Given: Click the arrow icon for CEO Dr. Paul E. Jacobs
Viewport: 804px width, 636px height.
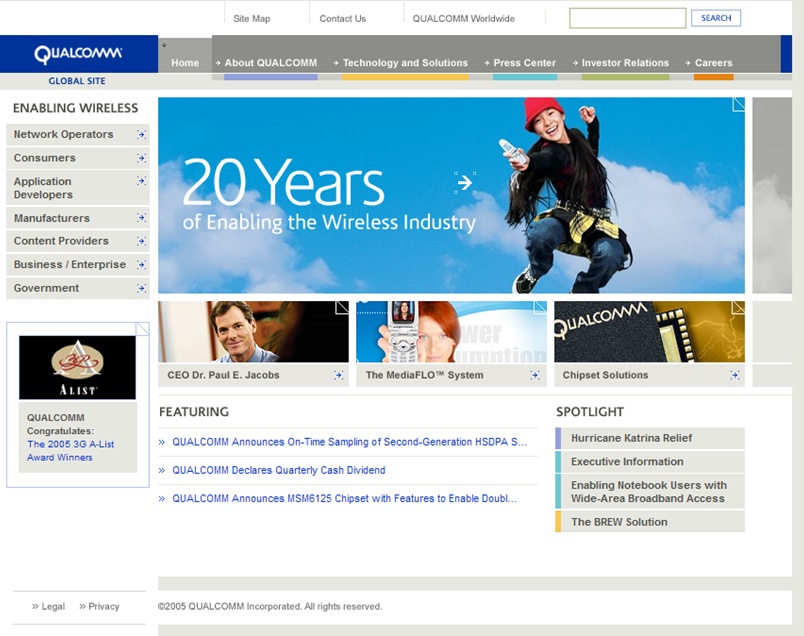Looking at the screenshot, I should pyautogui.click(x=337, y=377).
